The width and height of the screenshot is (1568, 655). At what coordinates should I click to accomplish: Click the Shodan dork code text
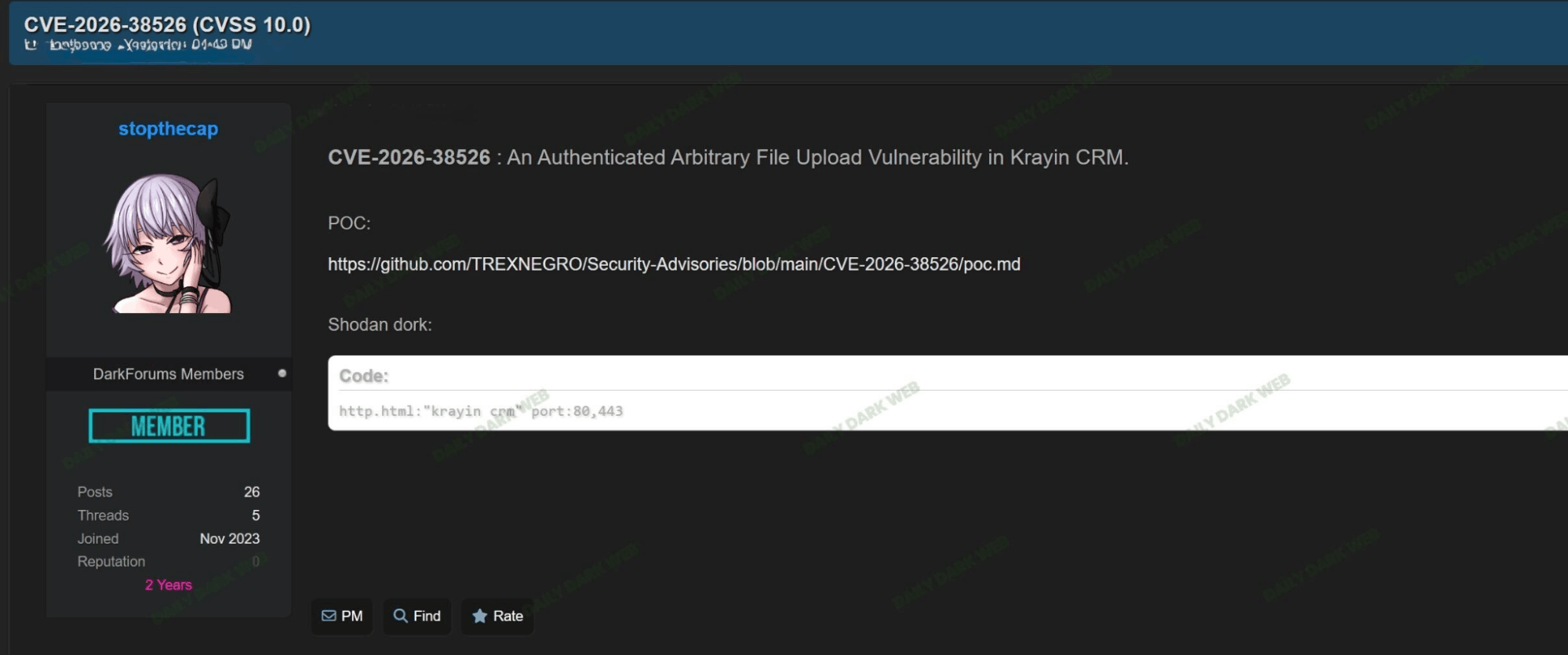(481, 411)
